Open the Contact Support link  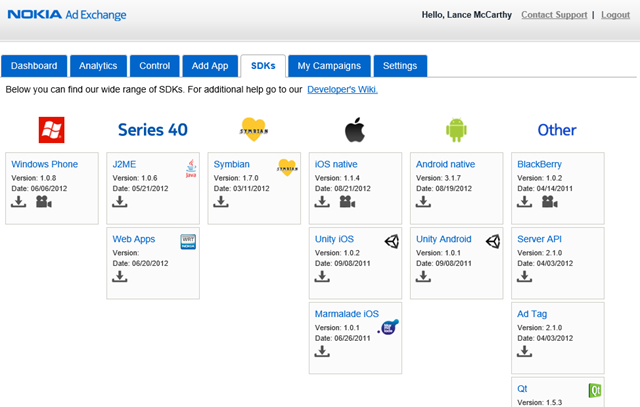tap(554, 15)
